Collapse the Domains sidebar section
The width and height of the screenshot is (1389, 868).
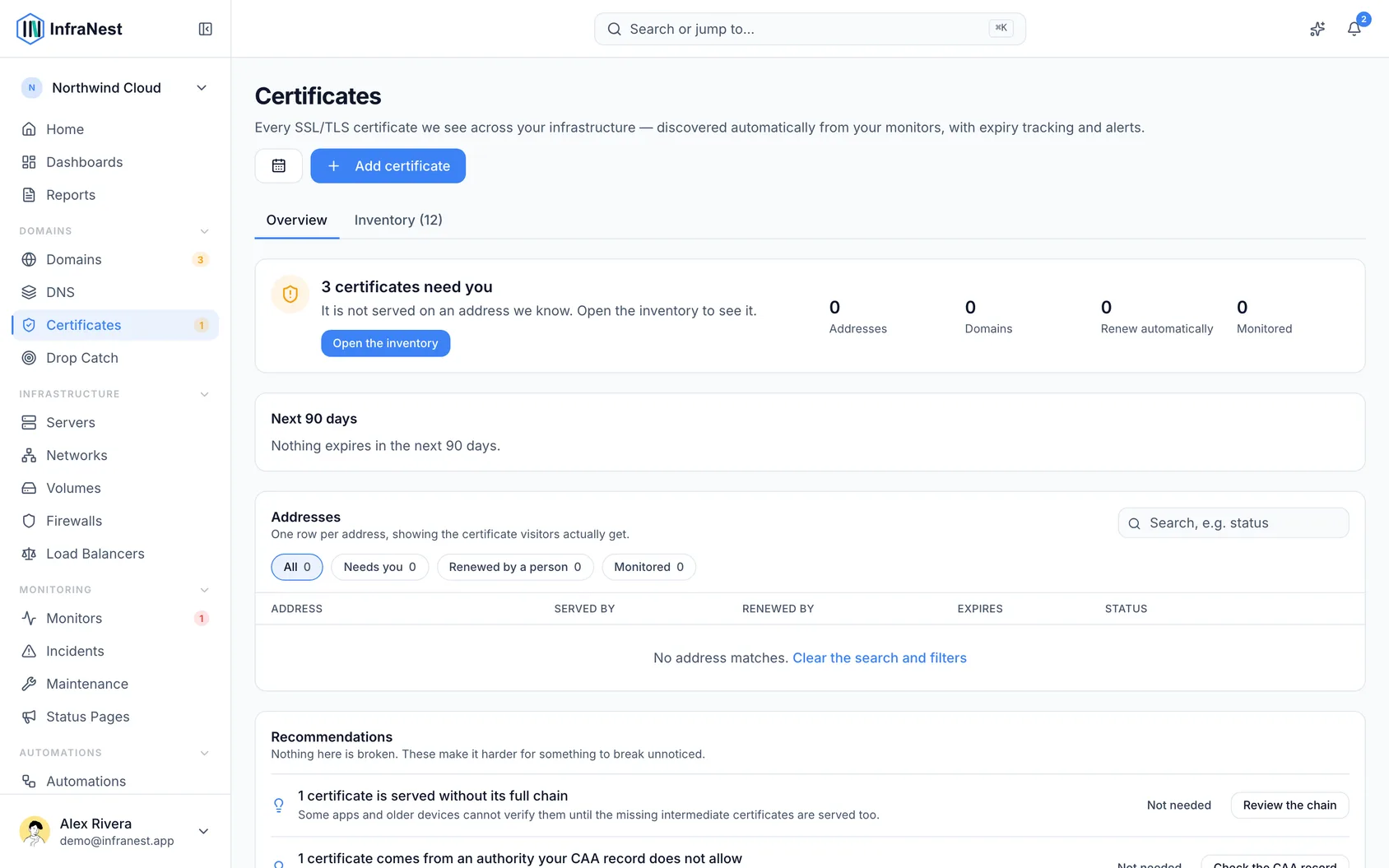pos(204,231)
